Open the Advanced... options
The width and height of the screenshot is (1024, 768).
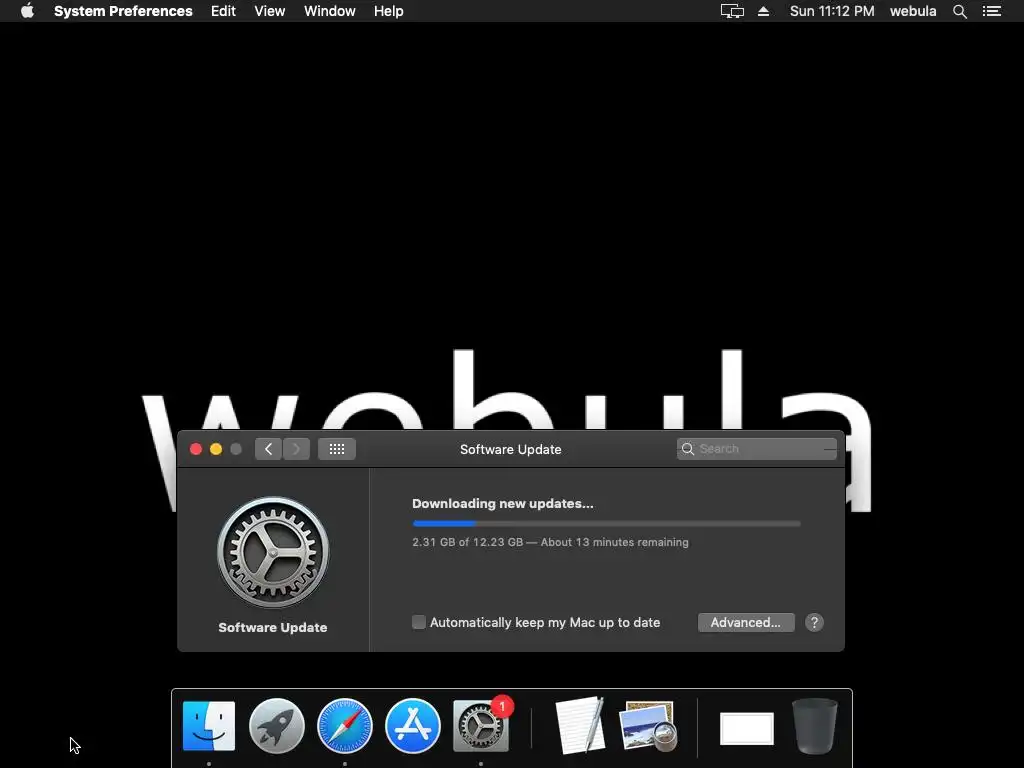746,622
